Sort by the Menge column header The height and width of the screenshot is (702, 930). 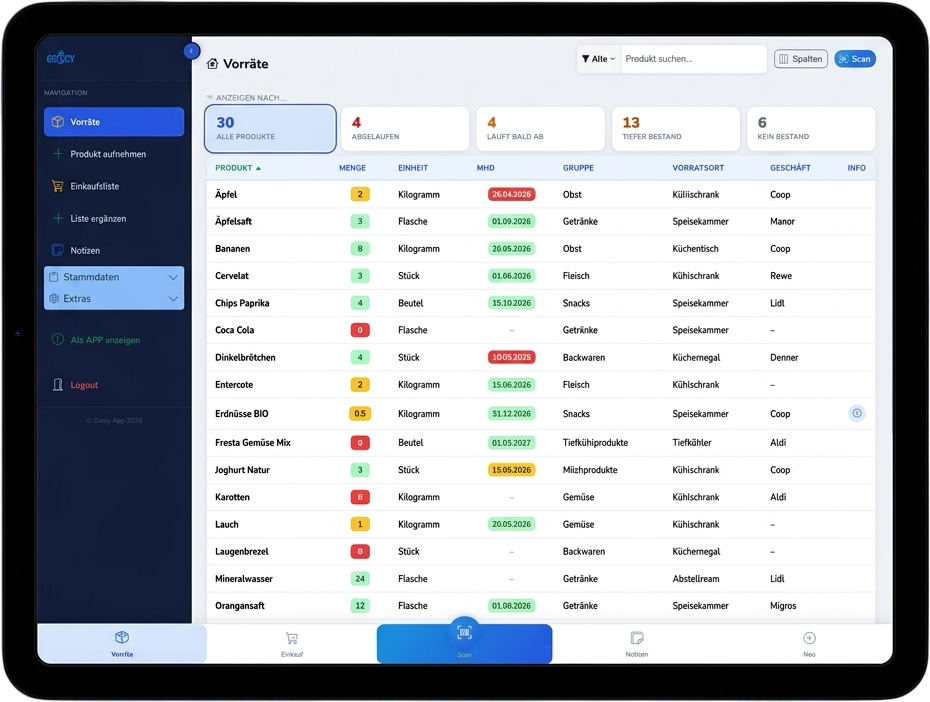point(352,168)
